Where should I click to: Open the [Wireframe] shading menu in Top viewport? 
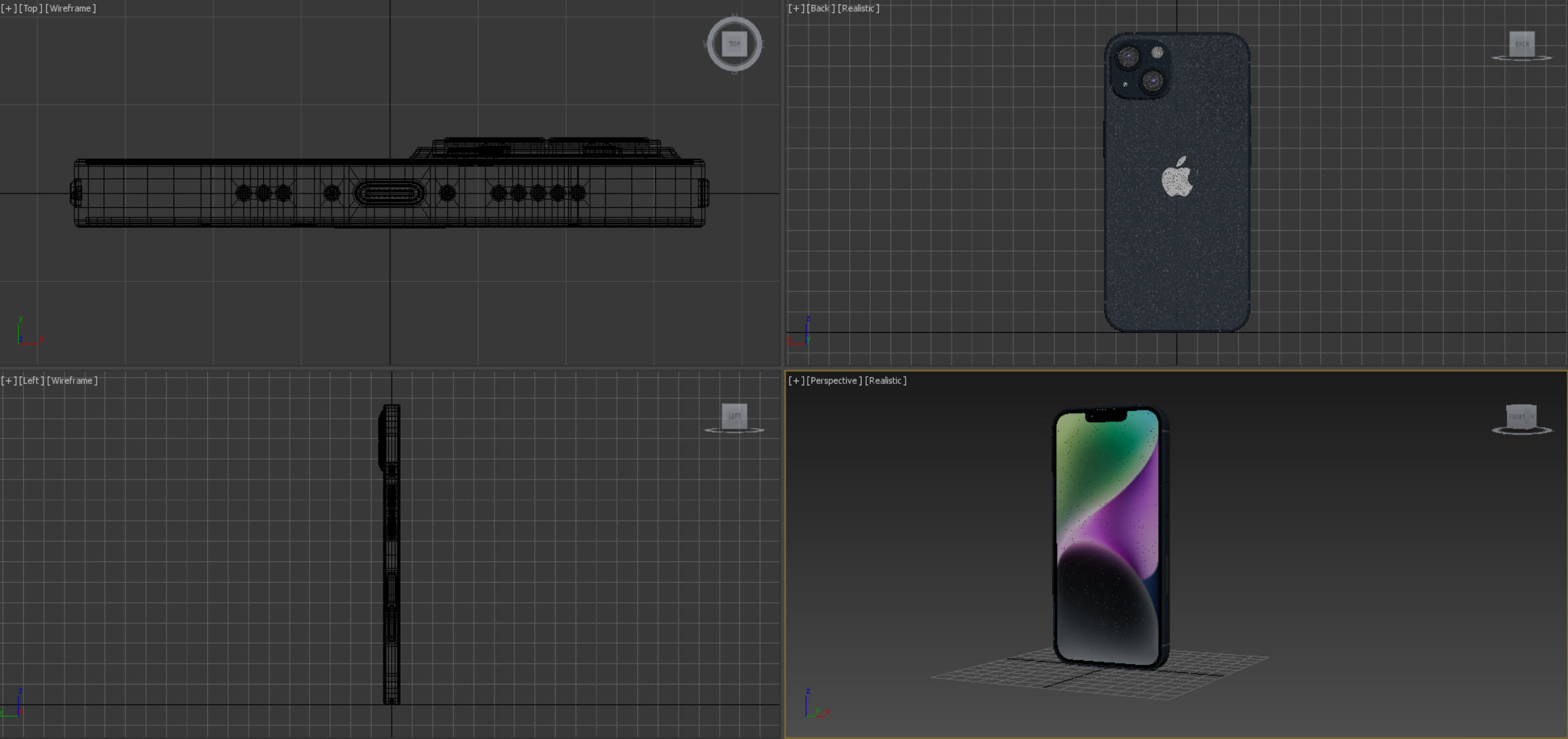click(x=70, y=9)
